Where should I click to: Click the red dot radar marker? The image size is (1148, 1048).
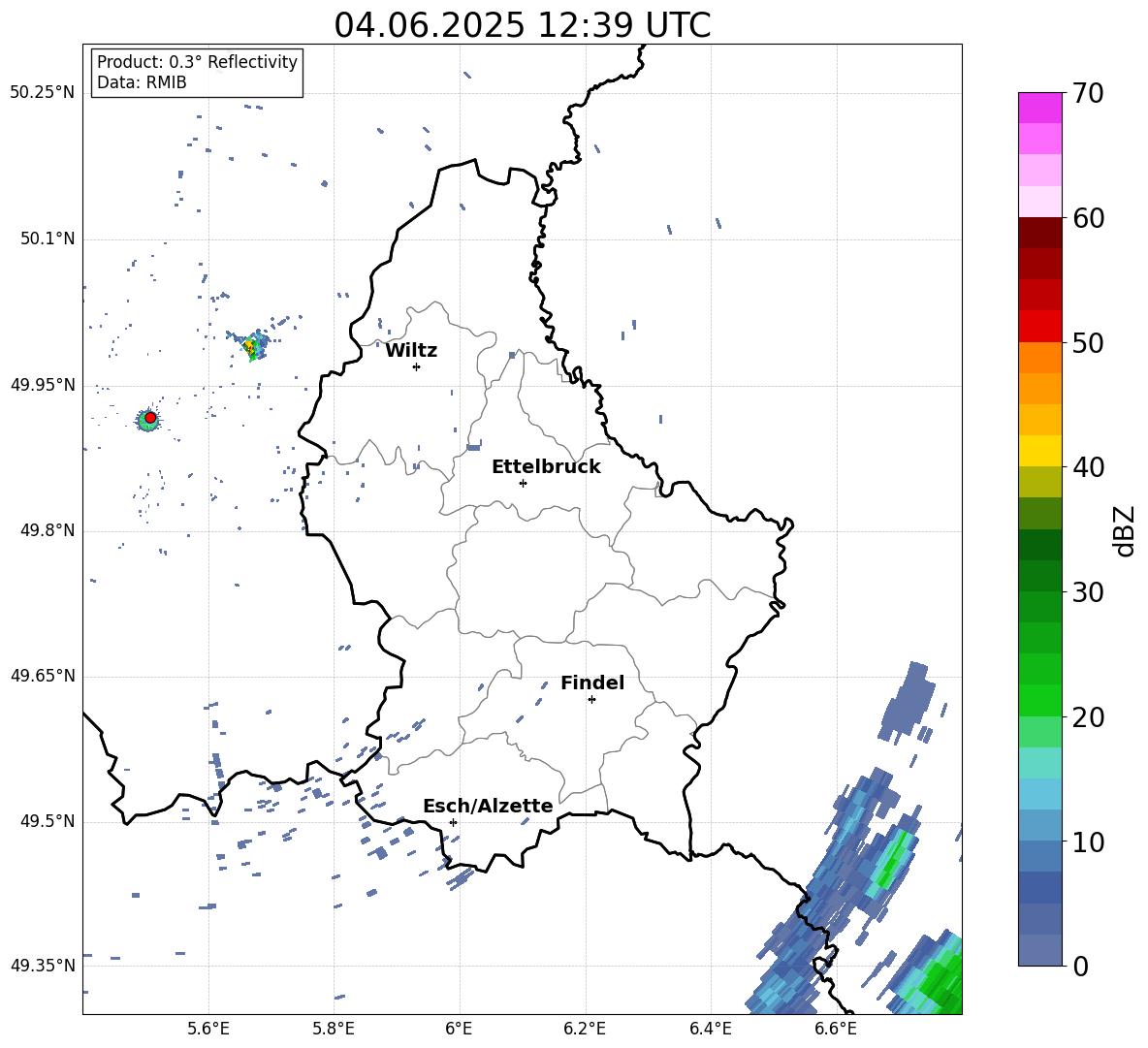click(150, 418)
